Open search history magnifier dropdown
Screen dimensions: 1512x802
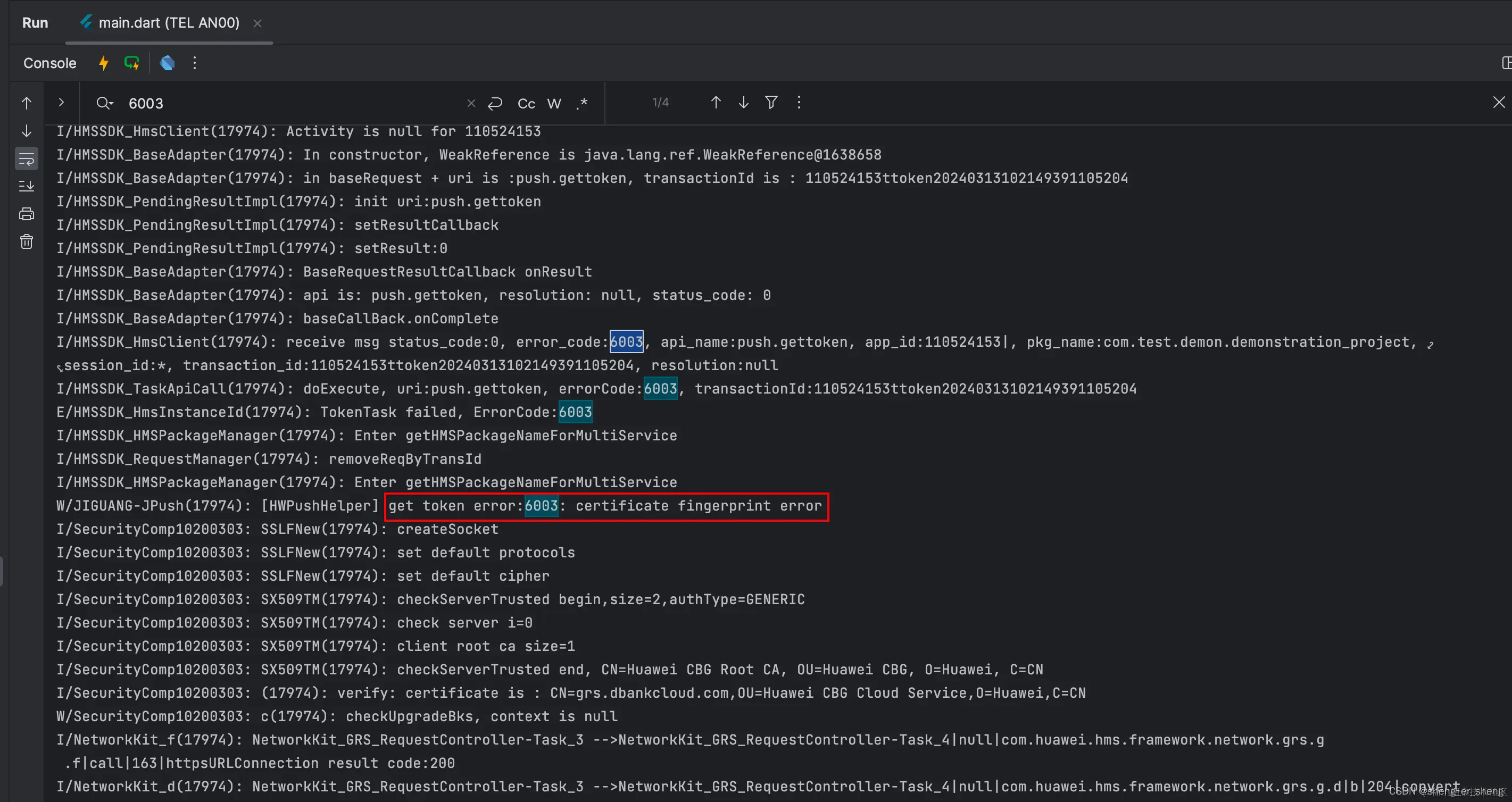(104, 103)
